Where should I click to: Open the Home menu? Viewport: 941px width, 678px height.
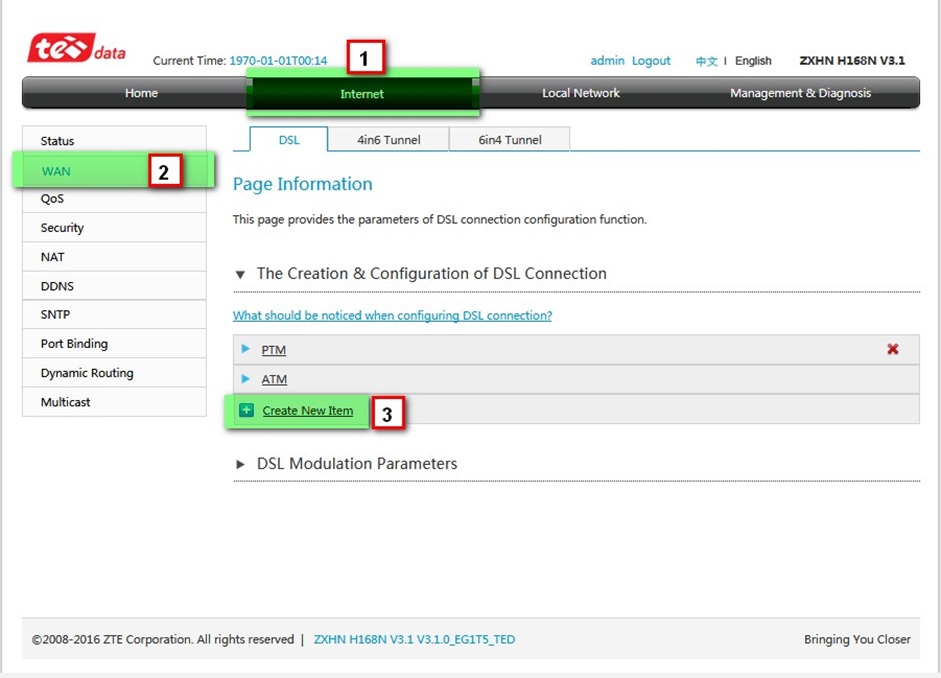point(141,93)
